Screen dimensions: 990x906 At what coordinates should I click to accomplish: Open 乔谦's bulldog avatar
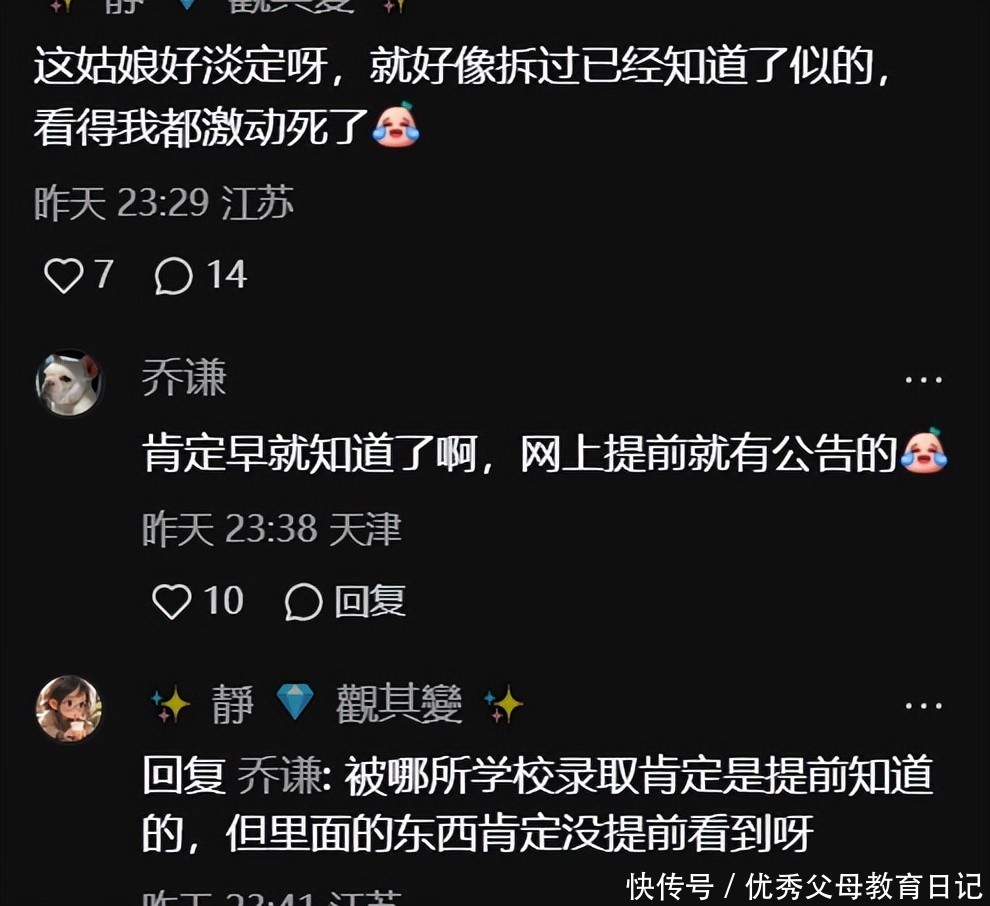pos(69,383)
